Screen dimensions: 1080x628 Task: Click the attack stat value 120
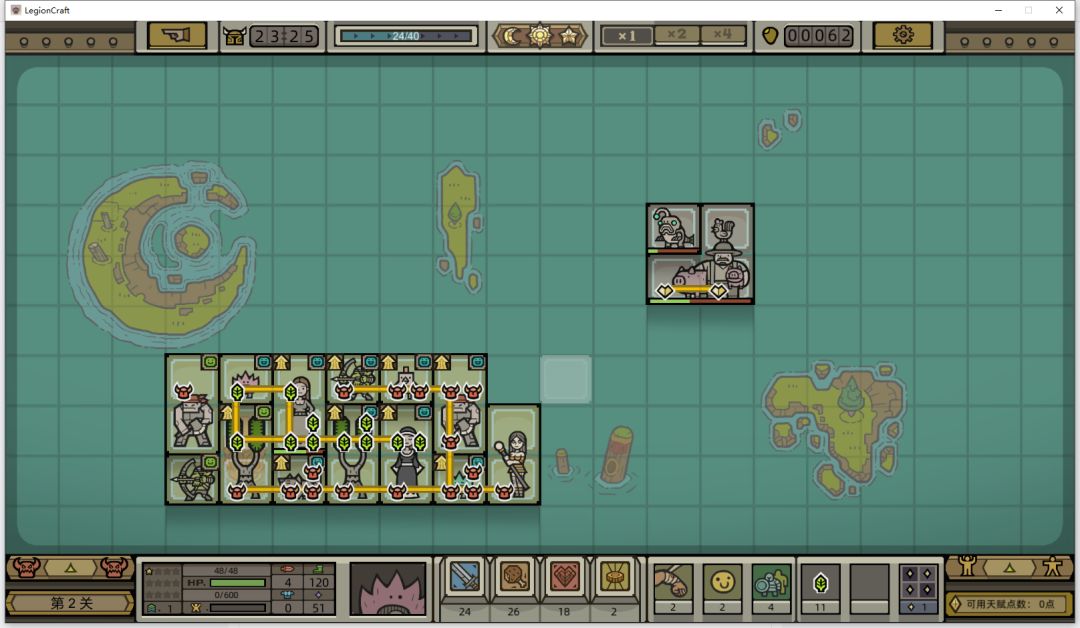318,583
